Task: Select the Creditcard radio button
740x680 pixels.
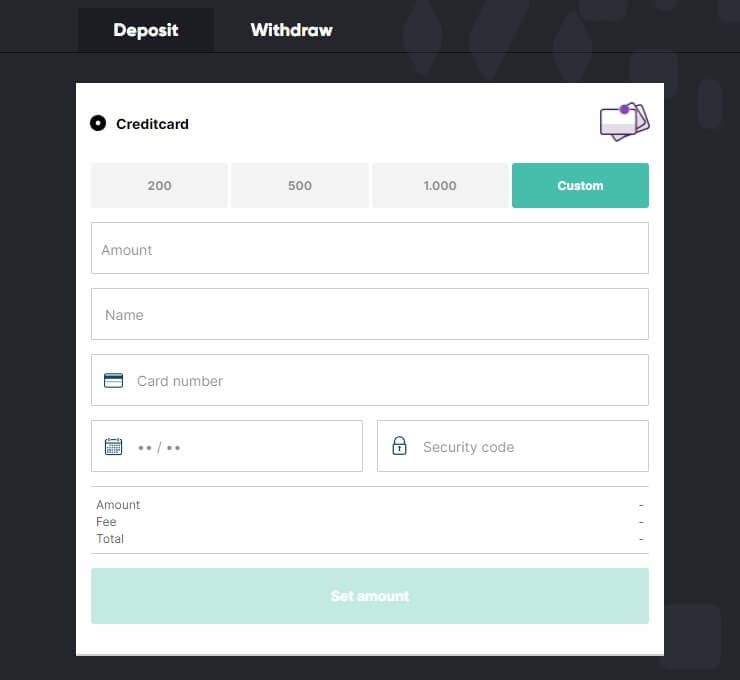Action: pyautogui.click(x=98, y=124)
